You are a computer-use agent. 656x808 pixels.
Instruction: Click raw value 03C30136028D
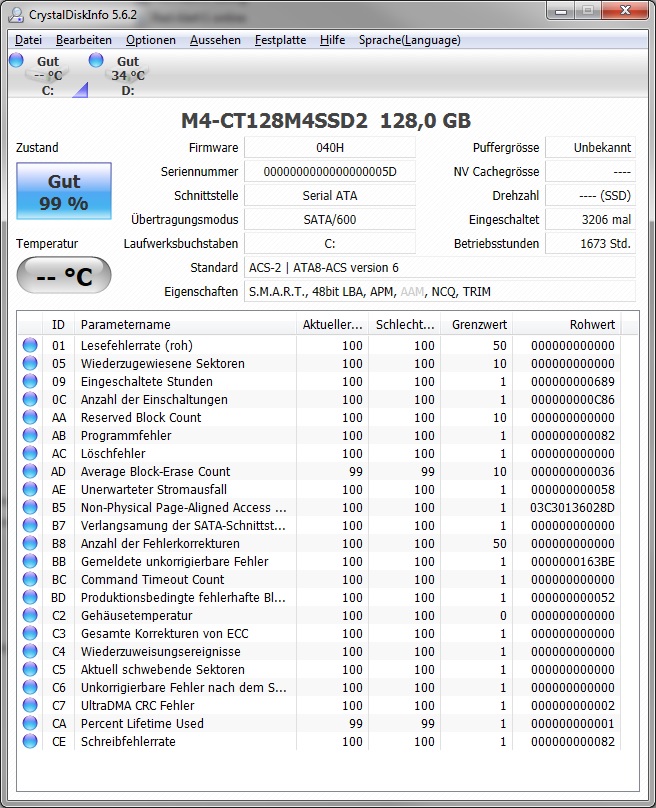coord(573,508)
